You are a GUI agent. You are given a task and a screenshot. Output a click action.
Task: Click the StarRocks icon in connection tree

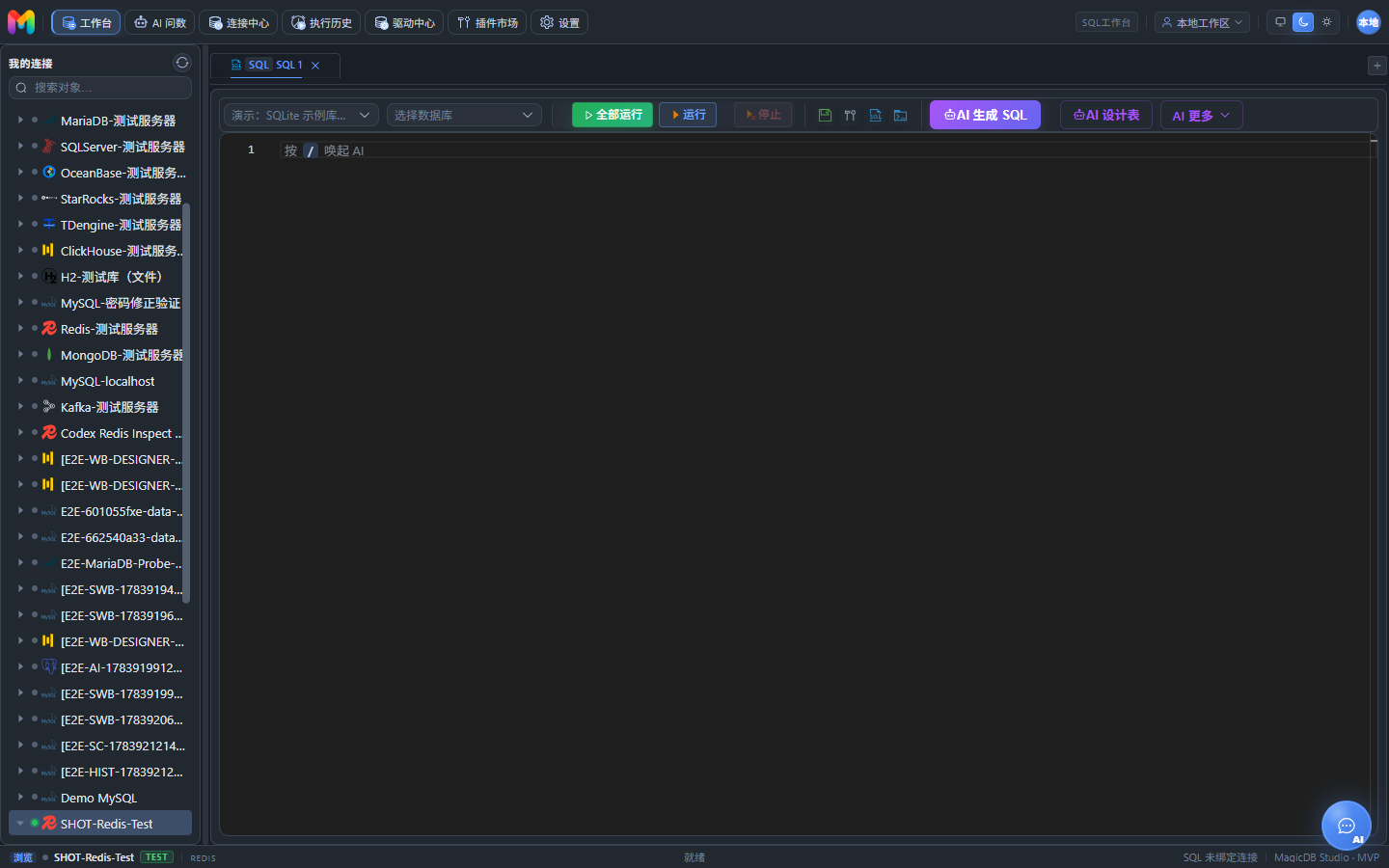click(x=49, y=198)
